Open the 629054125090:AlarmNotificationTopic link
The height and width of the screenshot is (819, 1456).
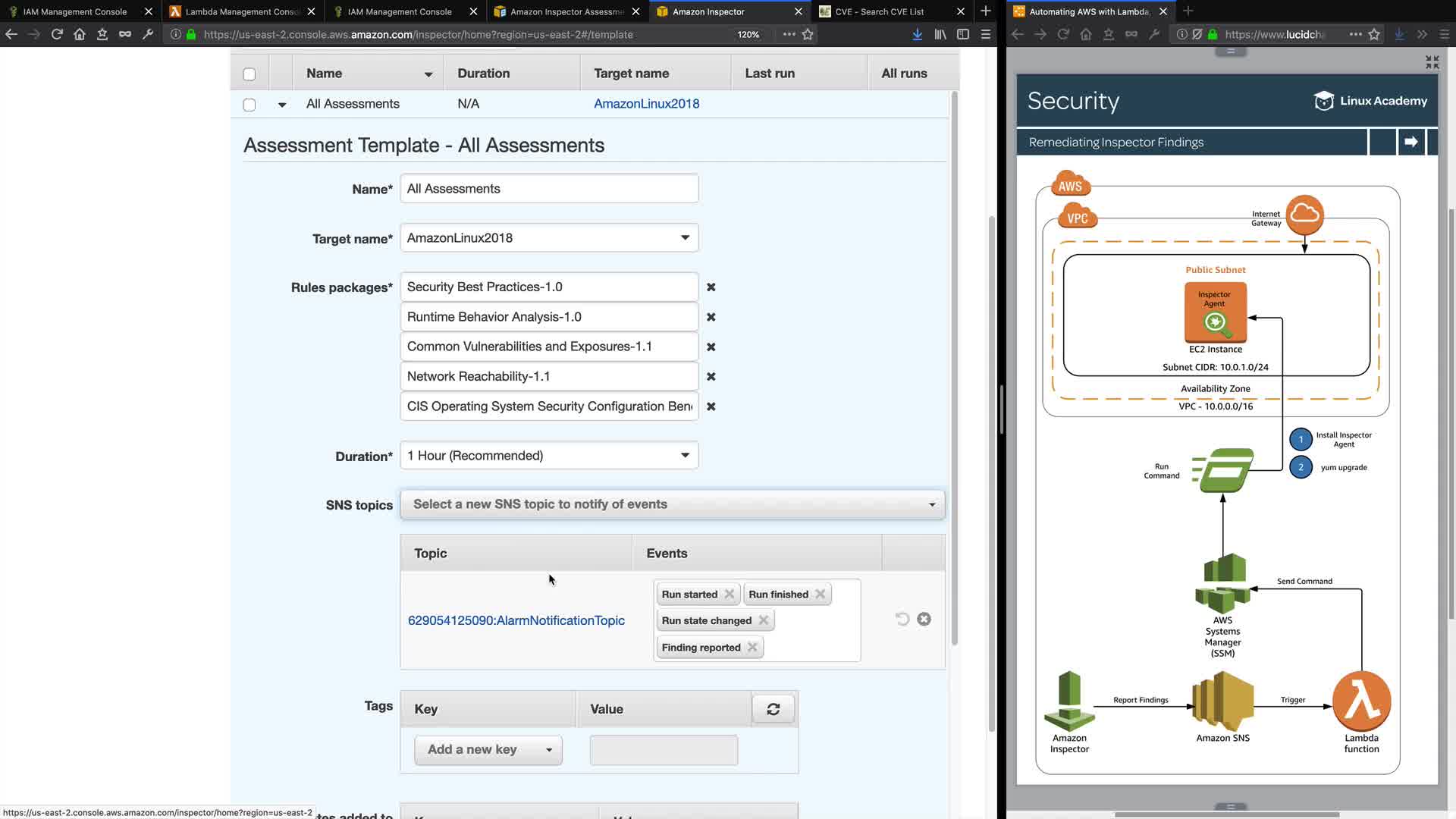tap(516, 621)
